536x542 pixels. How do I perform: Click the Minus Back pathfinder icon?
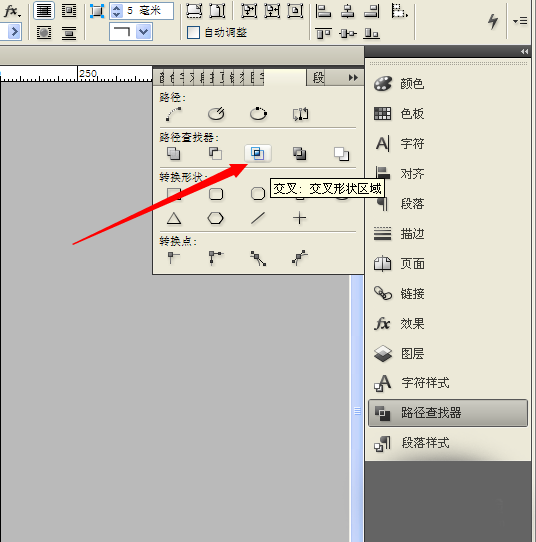tap(341, 153)
